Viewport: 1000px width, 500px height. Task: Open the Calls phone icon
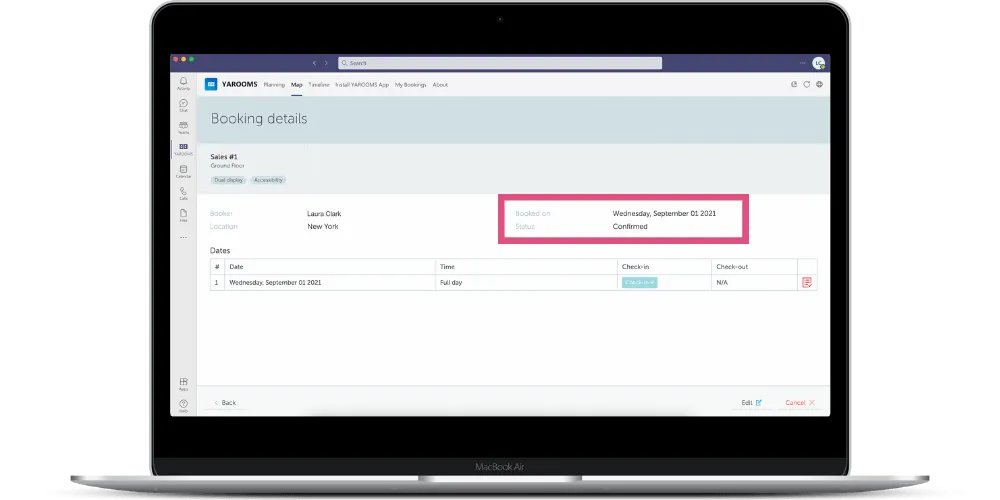pos(183,192)
